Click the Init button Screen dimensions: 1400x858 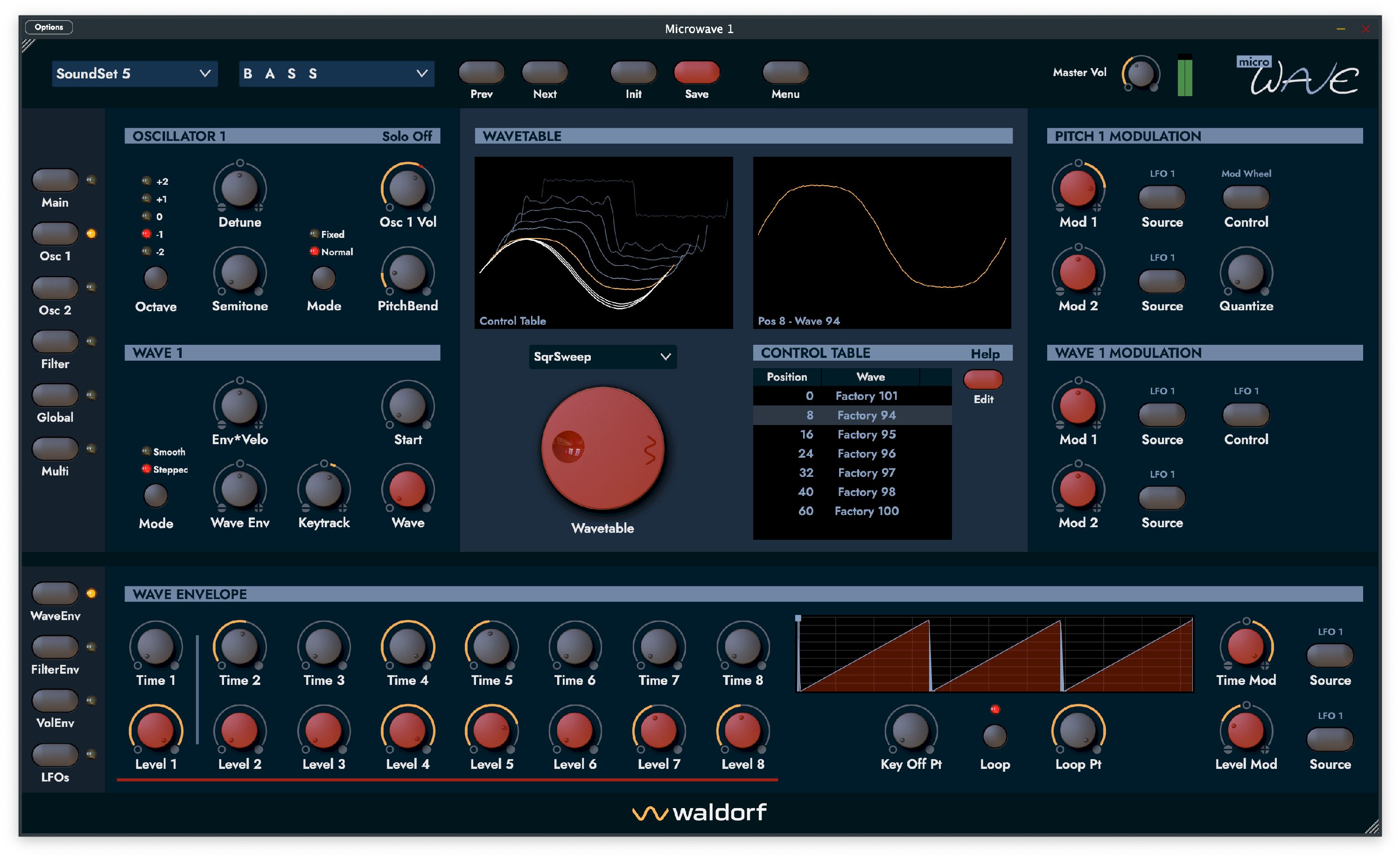click(634, 72)
